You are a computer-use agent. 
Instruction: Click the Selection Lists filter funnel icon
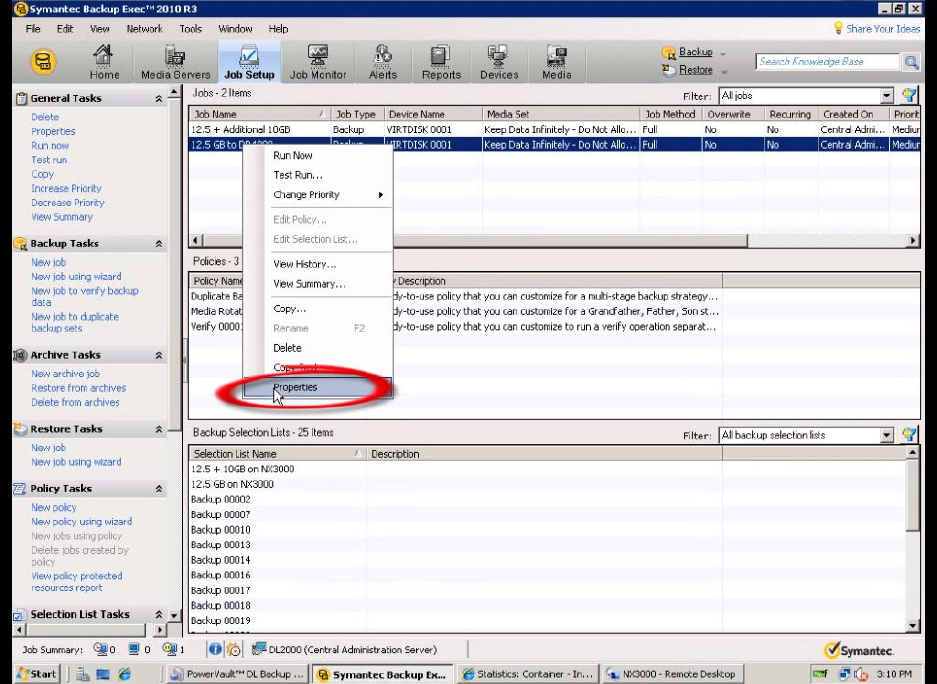[x=909, y=435]
